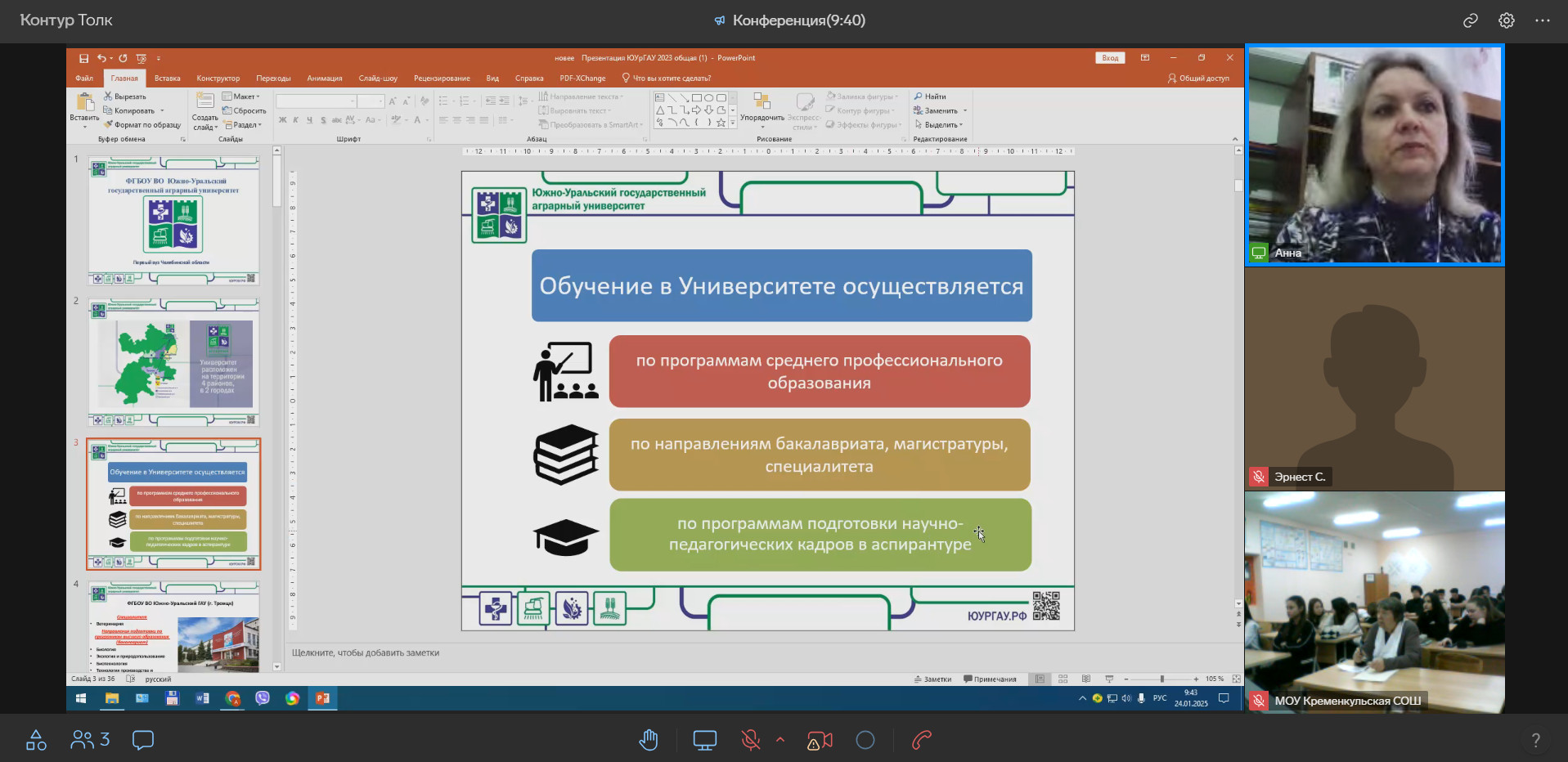Start screen sharing from the bottom bar
This screenshot has width=1568, height=762.
pyautogui.click(x=704, y=741)
